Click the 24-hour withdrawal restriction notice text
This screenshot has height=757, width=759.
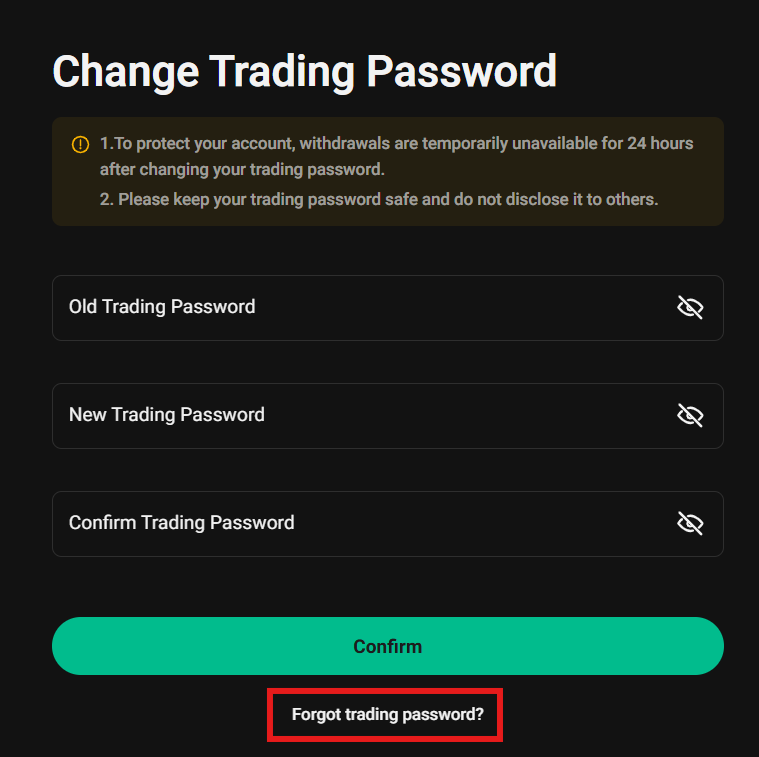click(396, 156)
